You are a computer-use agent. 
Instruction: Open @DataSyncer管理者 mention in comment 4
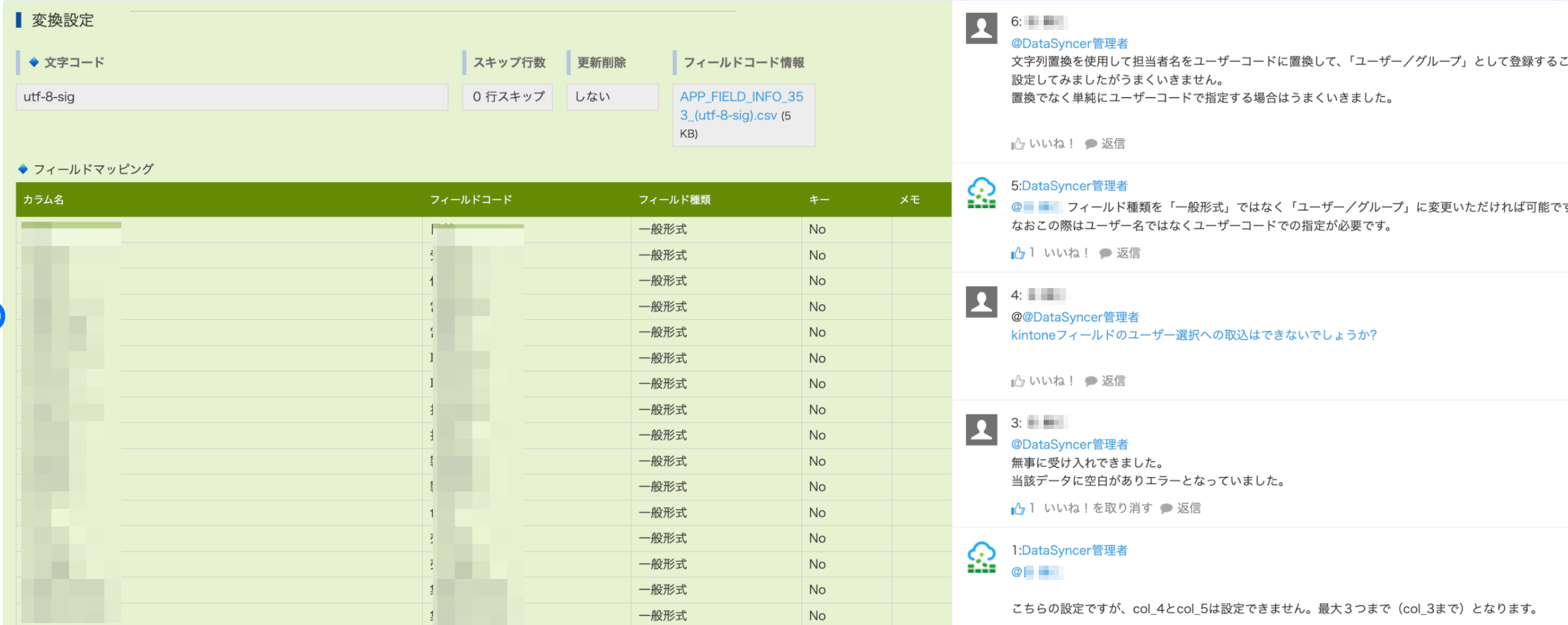click(x=1080, y=317)
